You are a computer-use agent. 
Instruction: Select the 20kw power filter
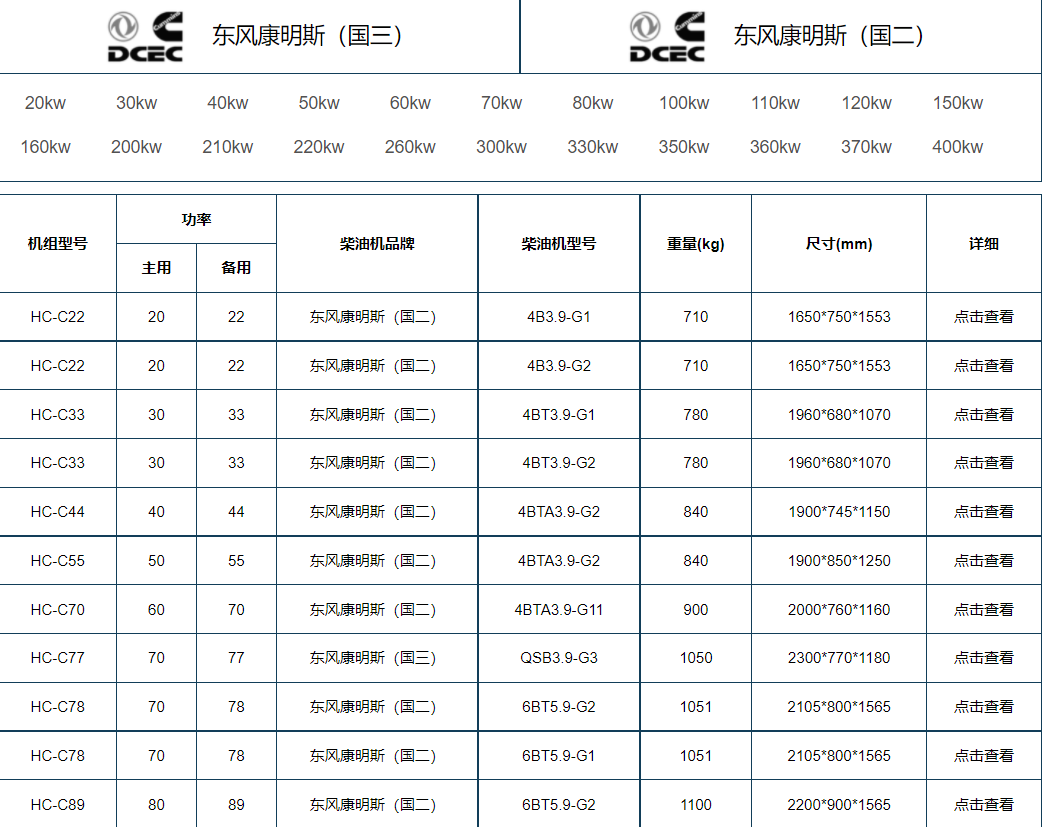click(x=45, y=103)
